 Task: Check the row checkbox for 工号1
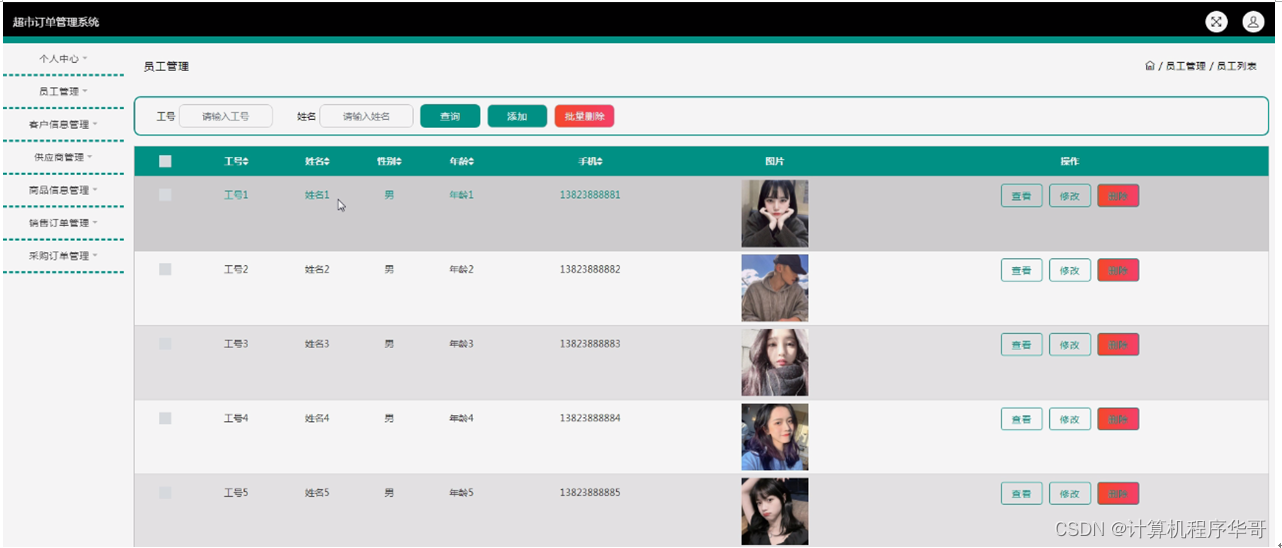165,195
